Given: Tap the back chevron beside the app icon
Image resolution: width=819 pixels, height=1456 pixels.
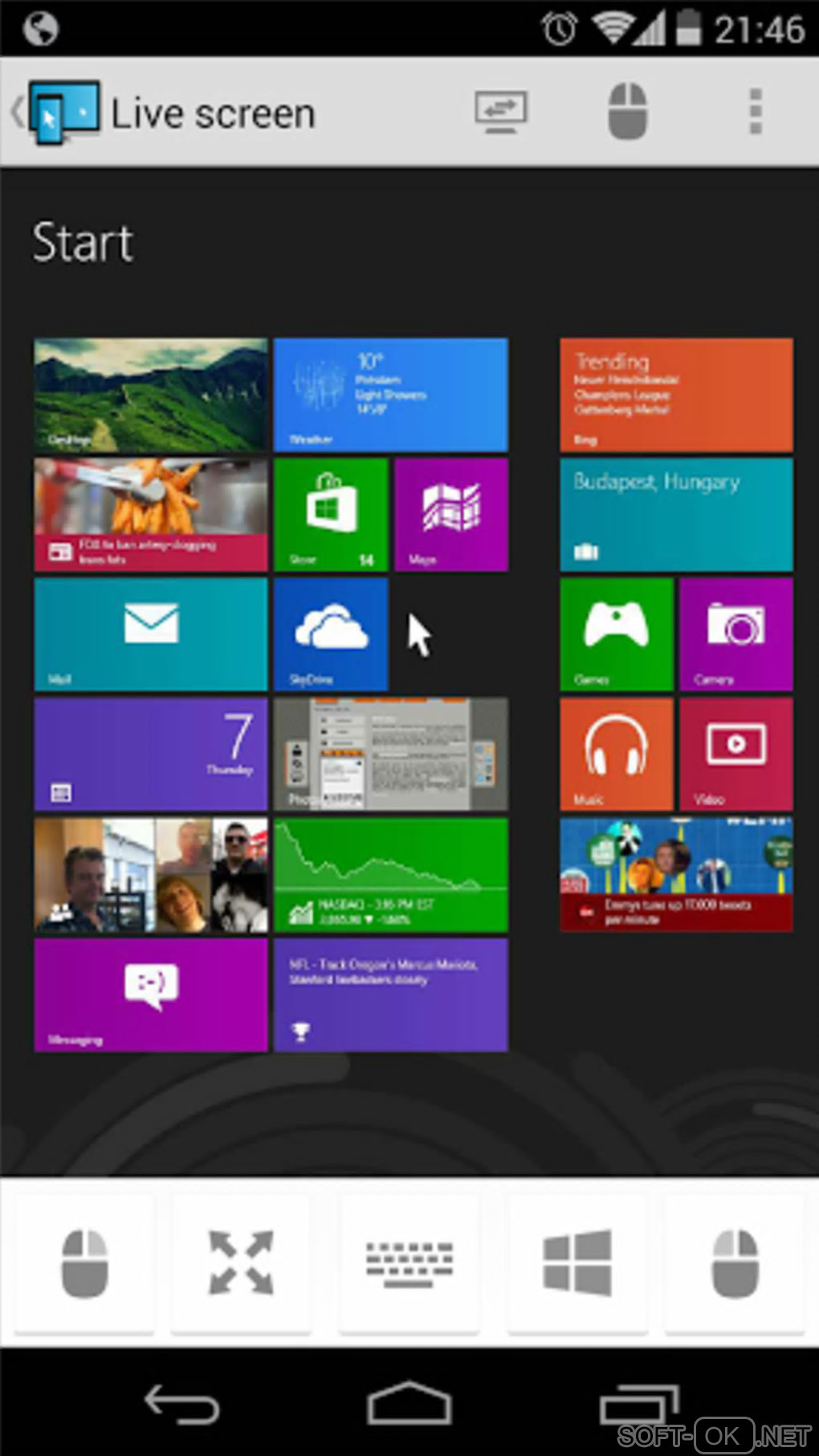Looking at the screenshot, I should click(x=18, y=112).
